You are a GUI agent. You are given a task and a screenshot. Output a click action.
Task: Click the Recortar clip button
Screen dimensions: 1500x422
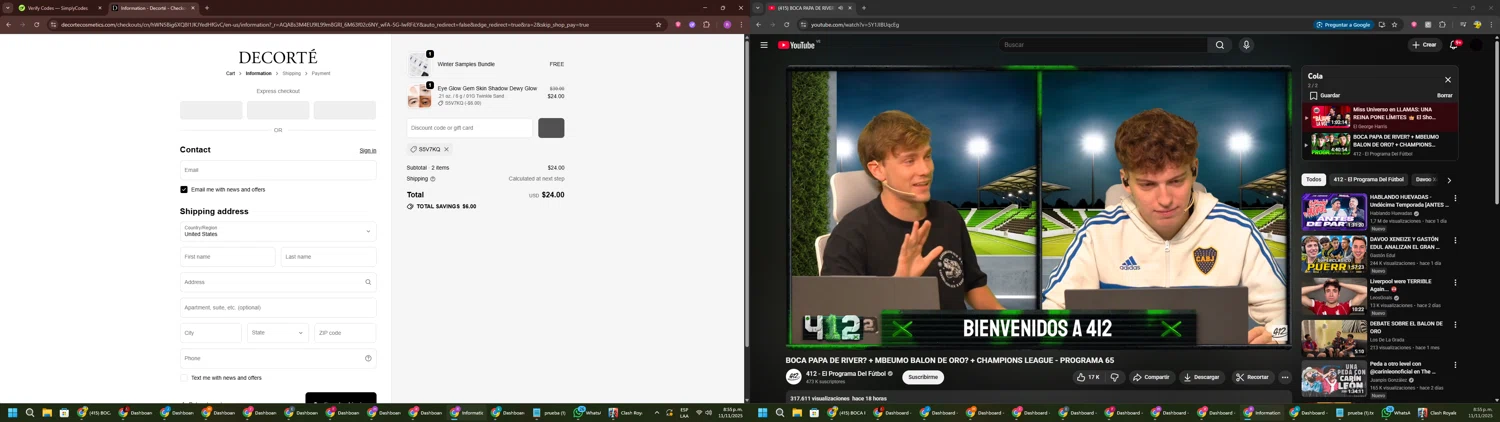tap(1251, 377)
